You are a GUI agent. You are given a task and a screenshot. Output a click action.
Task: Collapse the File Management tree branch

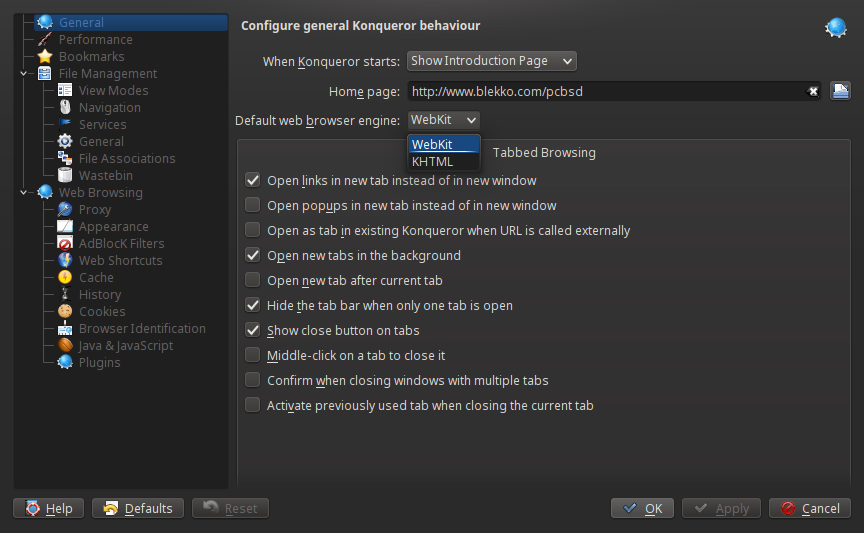tap(23, 74)
